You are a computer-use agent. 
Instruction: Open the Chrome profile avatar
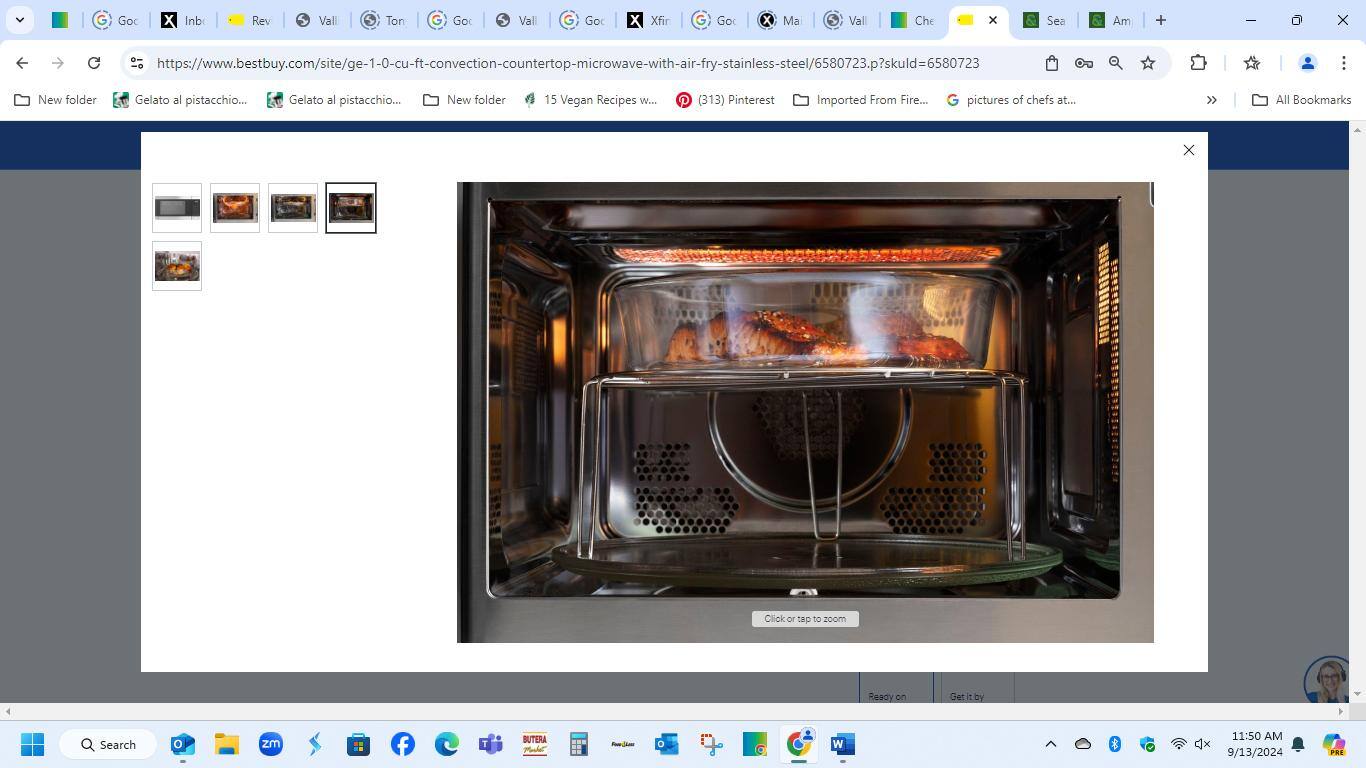[1306, 63]
